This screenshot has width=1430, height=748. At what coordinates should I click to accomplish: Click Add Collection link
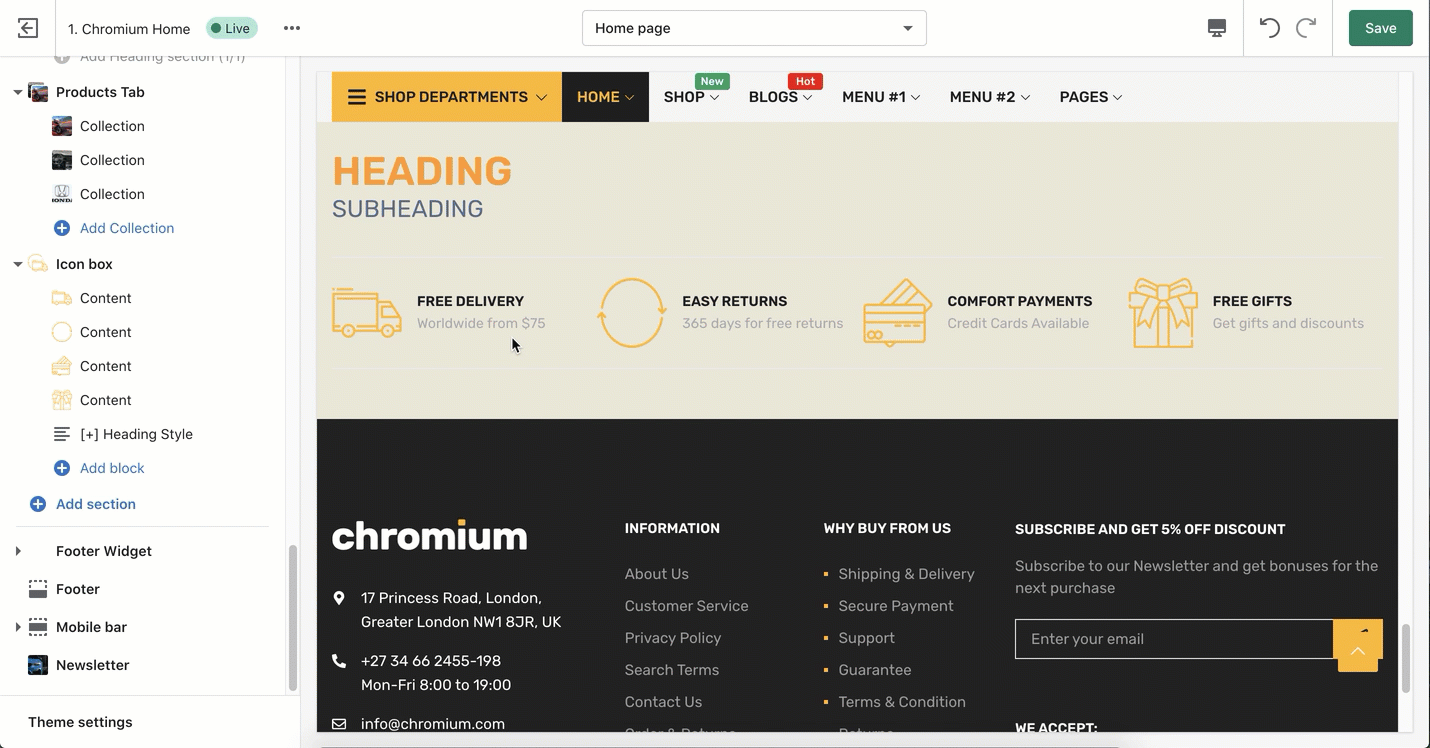click(127, 228)
